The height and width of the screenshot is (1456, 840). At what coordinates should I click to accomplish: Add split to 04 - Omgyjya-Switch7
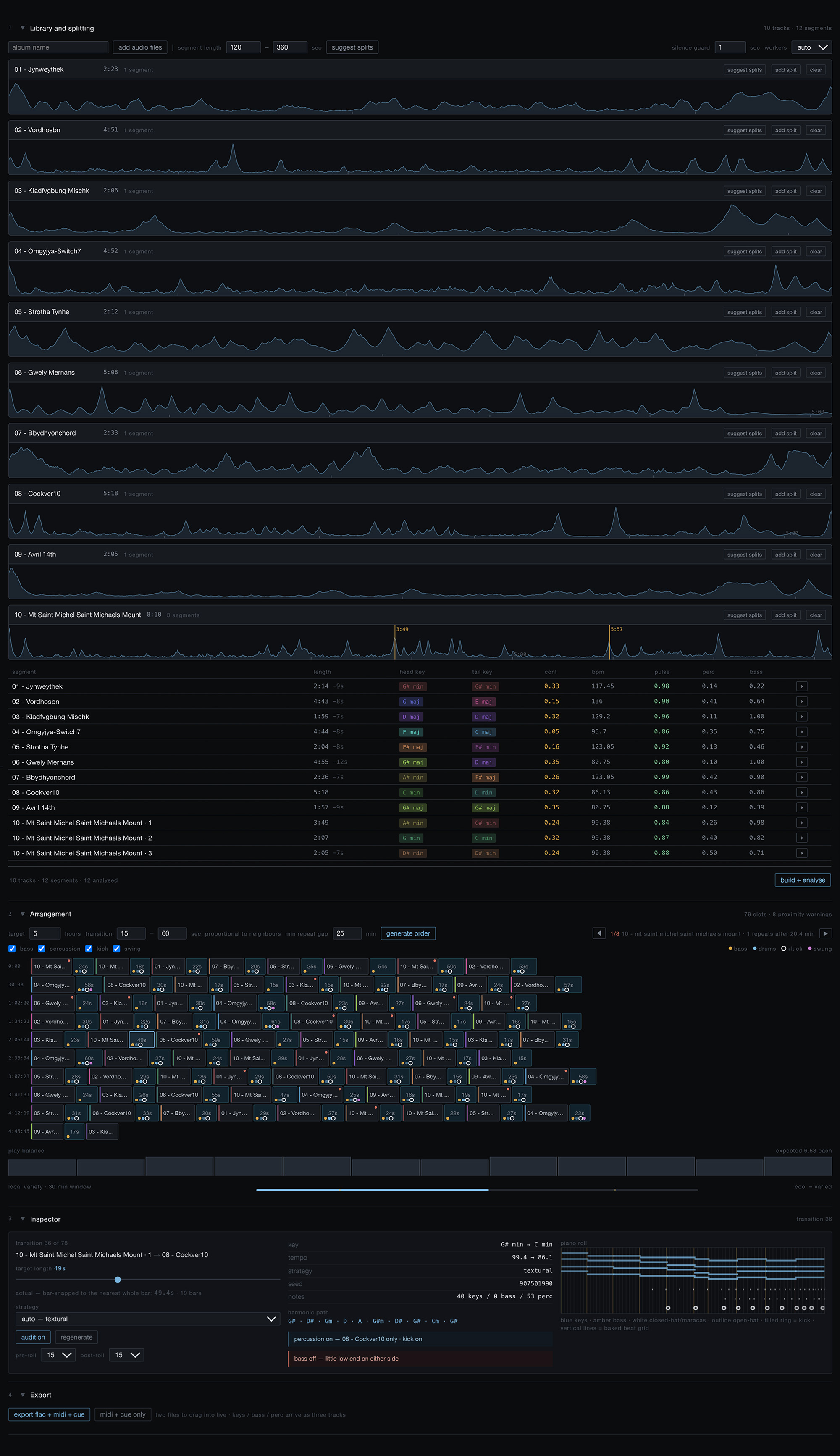(x=785, y=252)
